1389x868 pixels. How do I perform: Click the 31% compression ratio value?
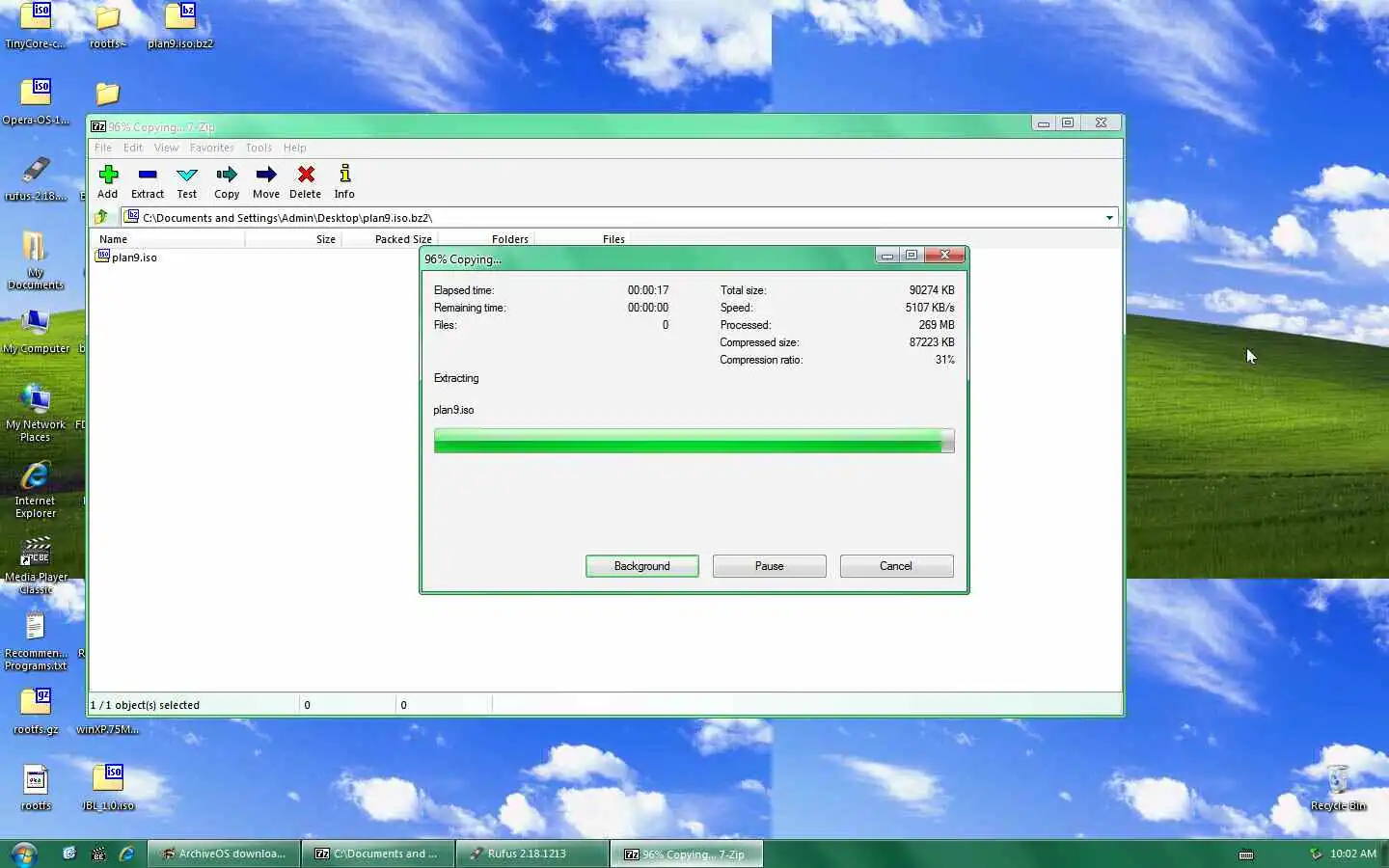coord(945,360)
